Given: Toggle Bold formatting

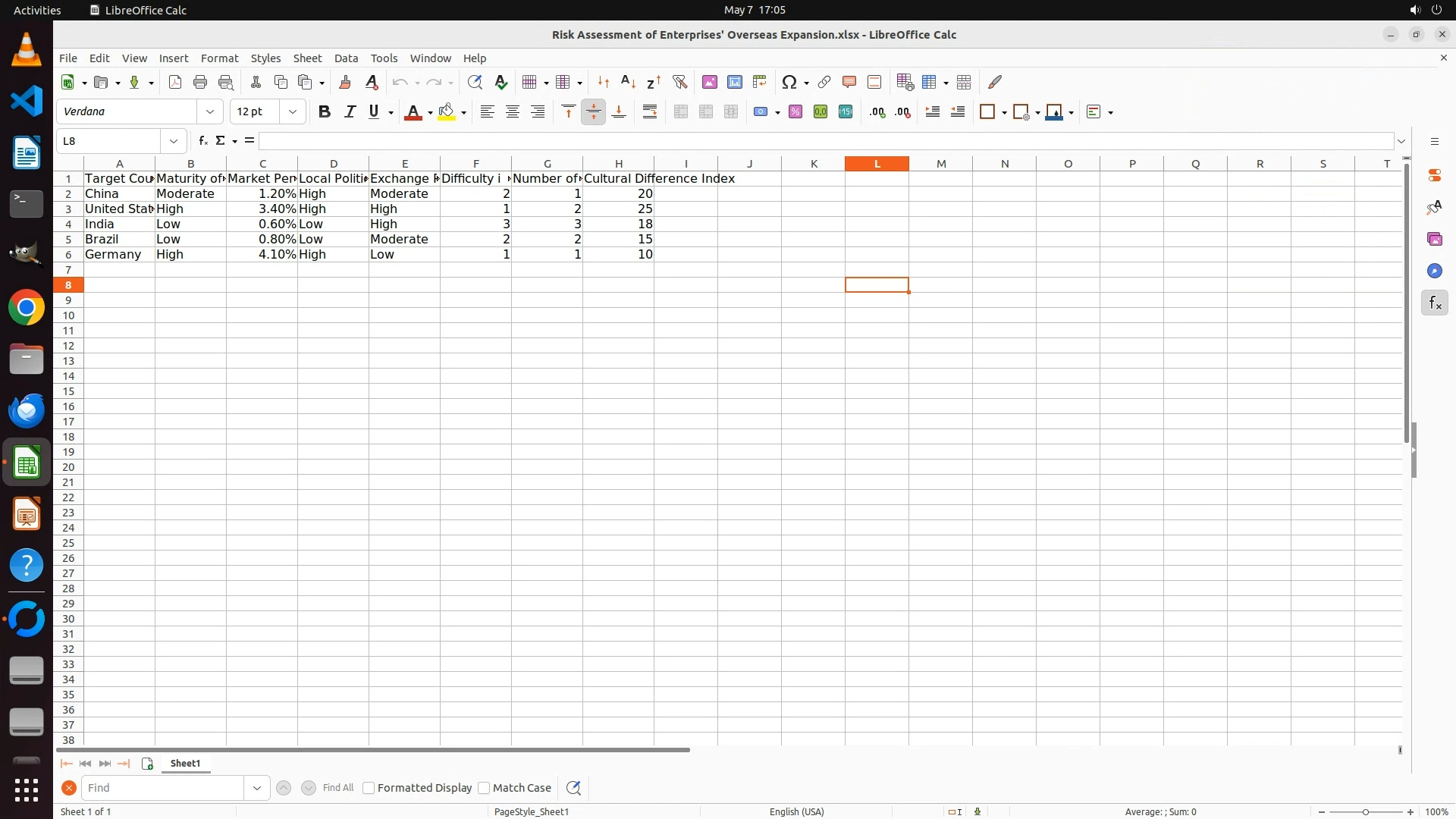Looking at the screenshot, I should point(325,112).
